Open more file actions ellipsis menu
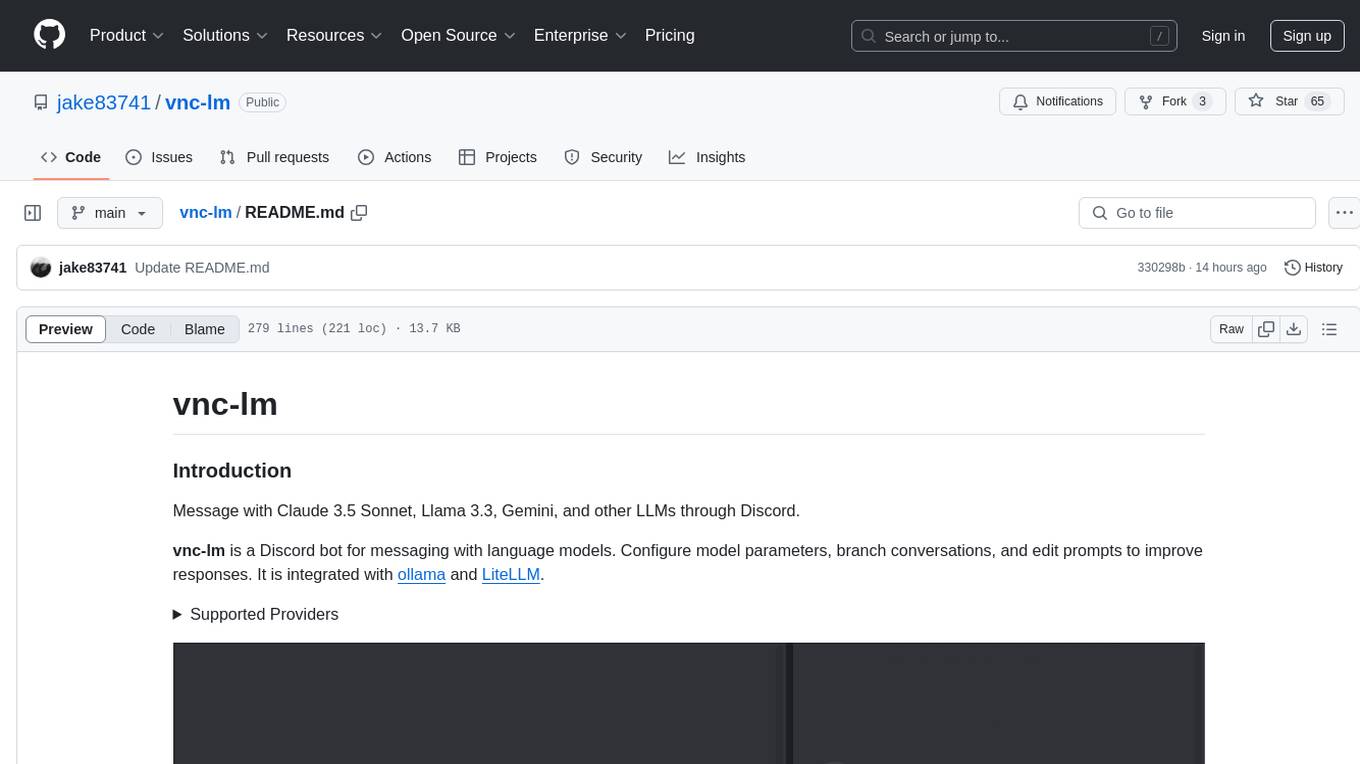1360x764 pixels. [x=1345, y=213]
